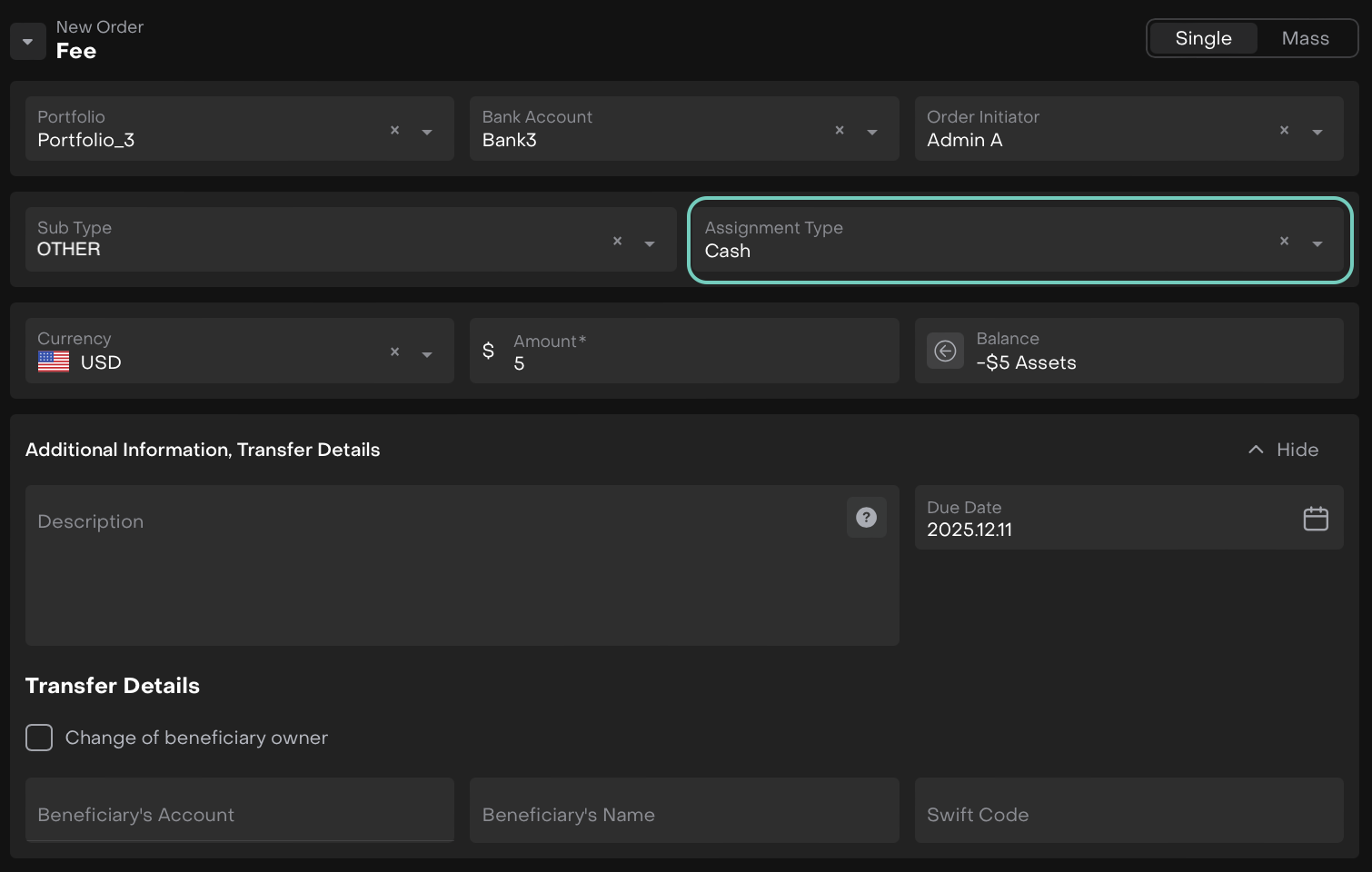Expand the Portfolio dropdown list
The height and width of the screenshot is (872, 1372).
click(427, 133)
